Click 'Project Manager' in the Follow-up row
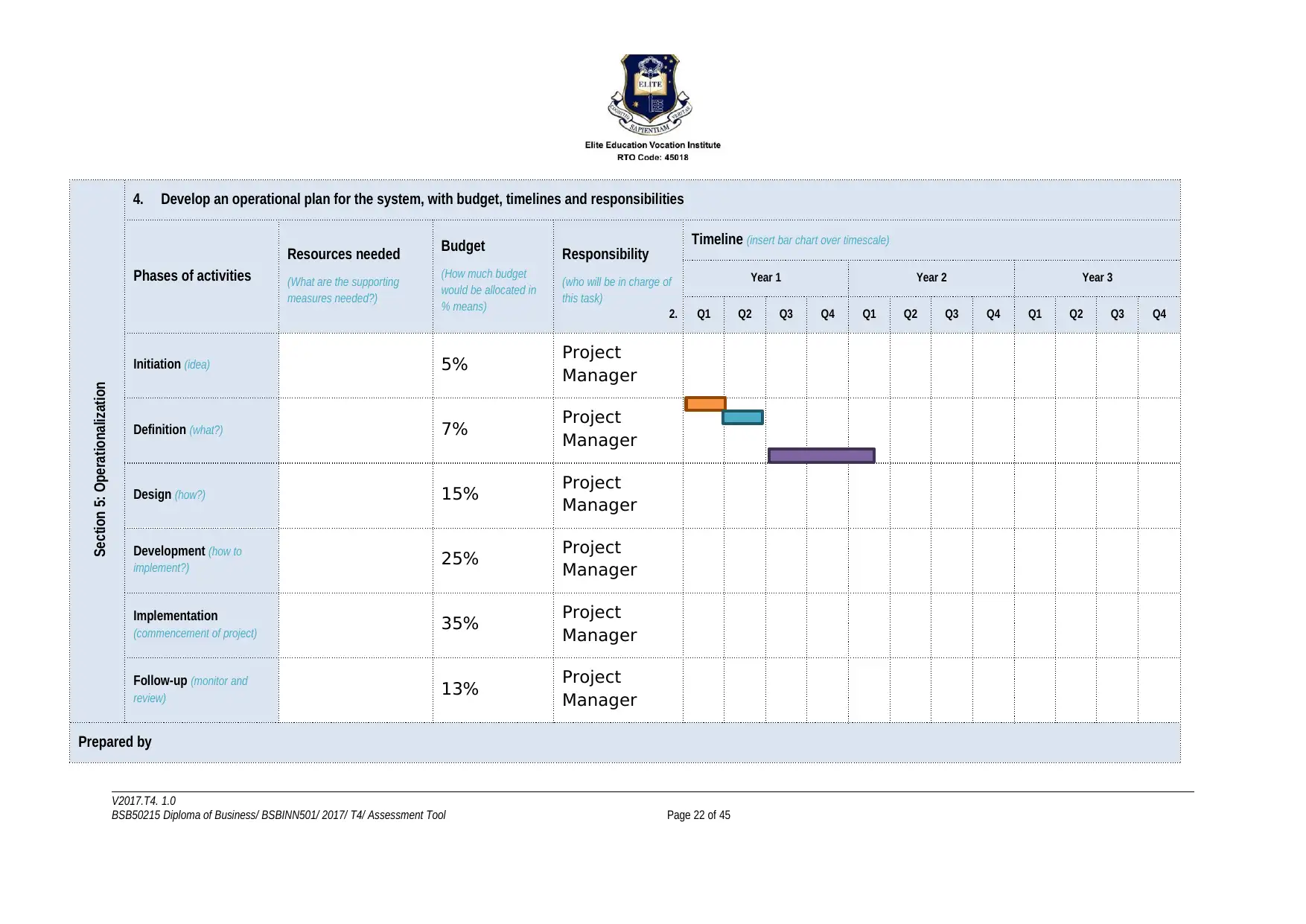This screenshot has height=924, width=1306. 599,688
